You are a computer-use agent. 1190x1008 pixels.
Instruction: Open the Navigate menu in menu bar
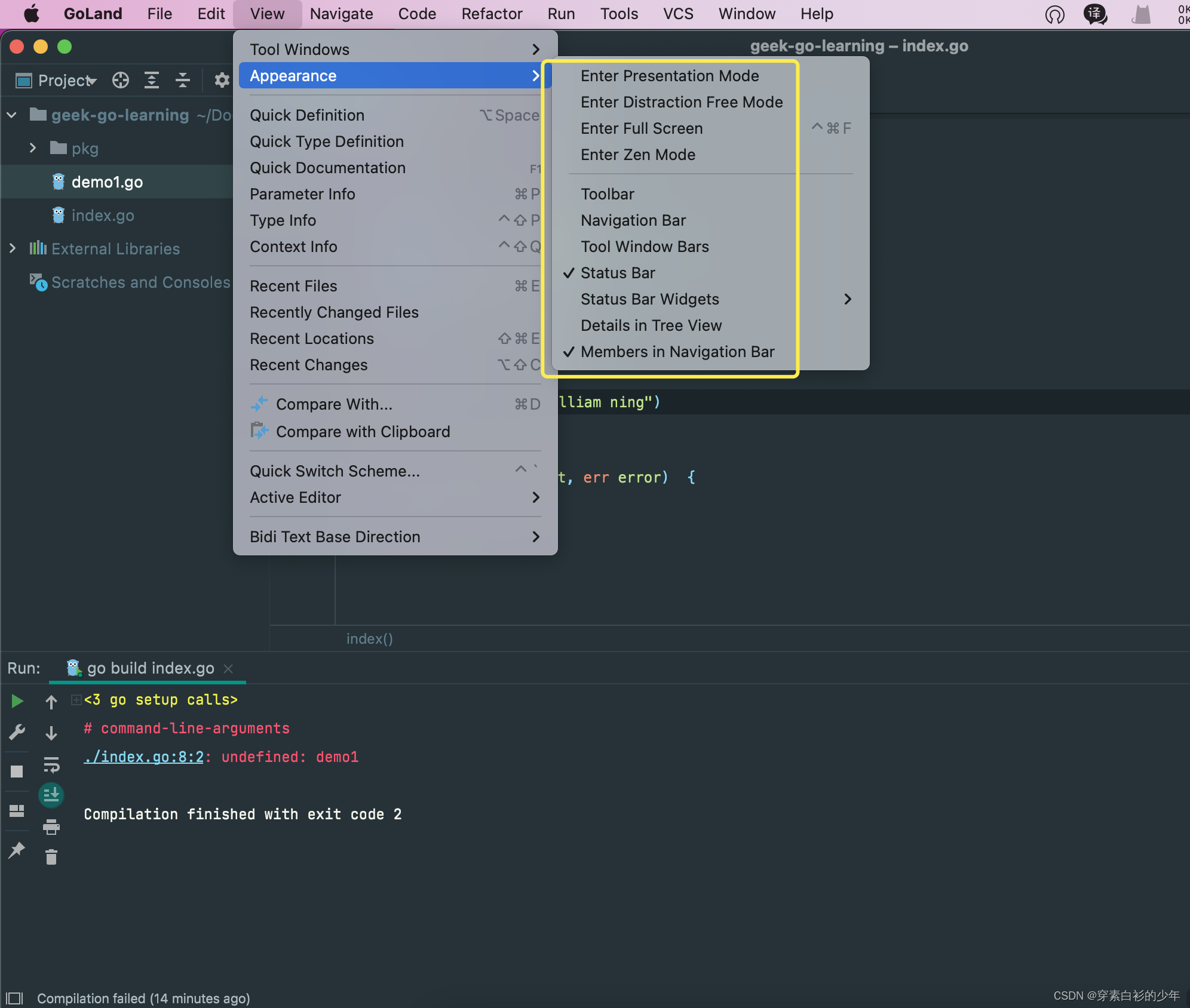341,14
